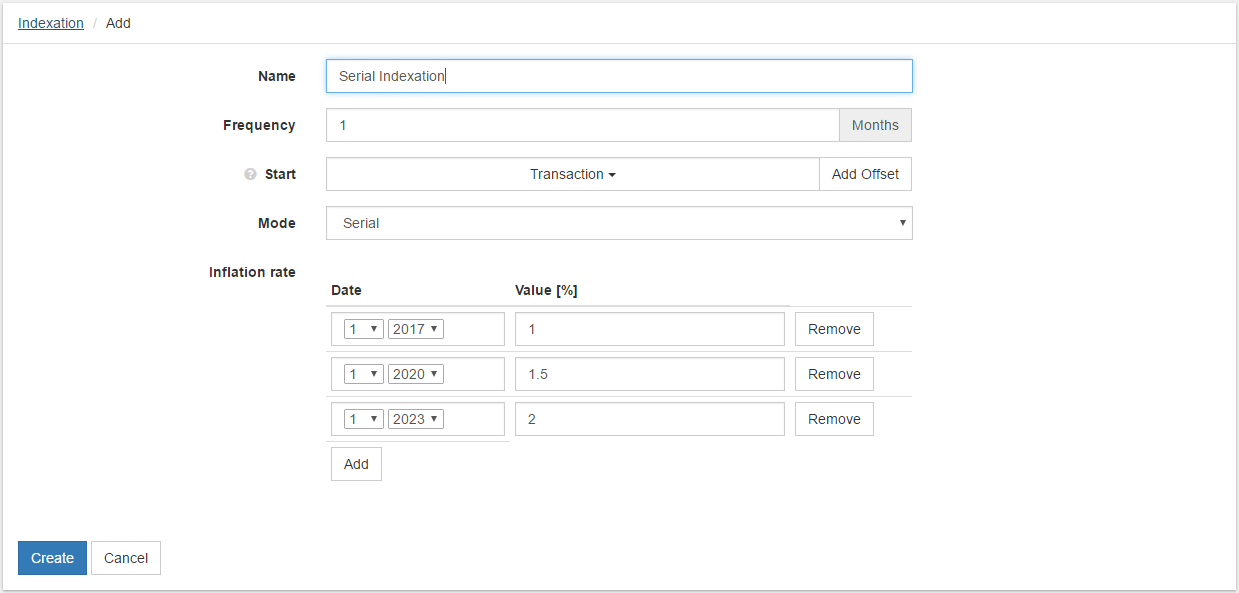Expand the Mode dropdown showing Serial
Viewport: 1239px width, 593px height.
coord(619,223)
